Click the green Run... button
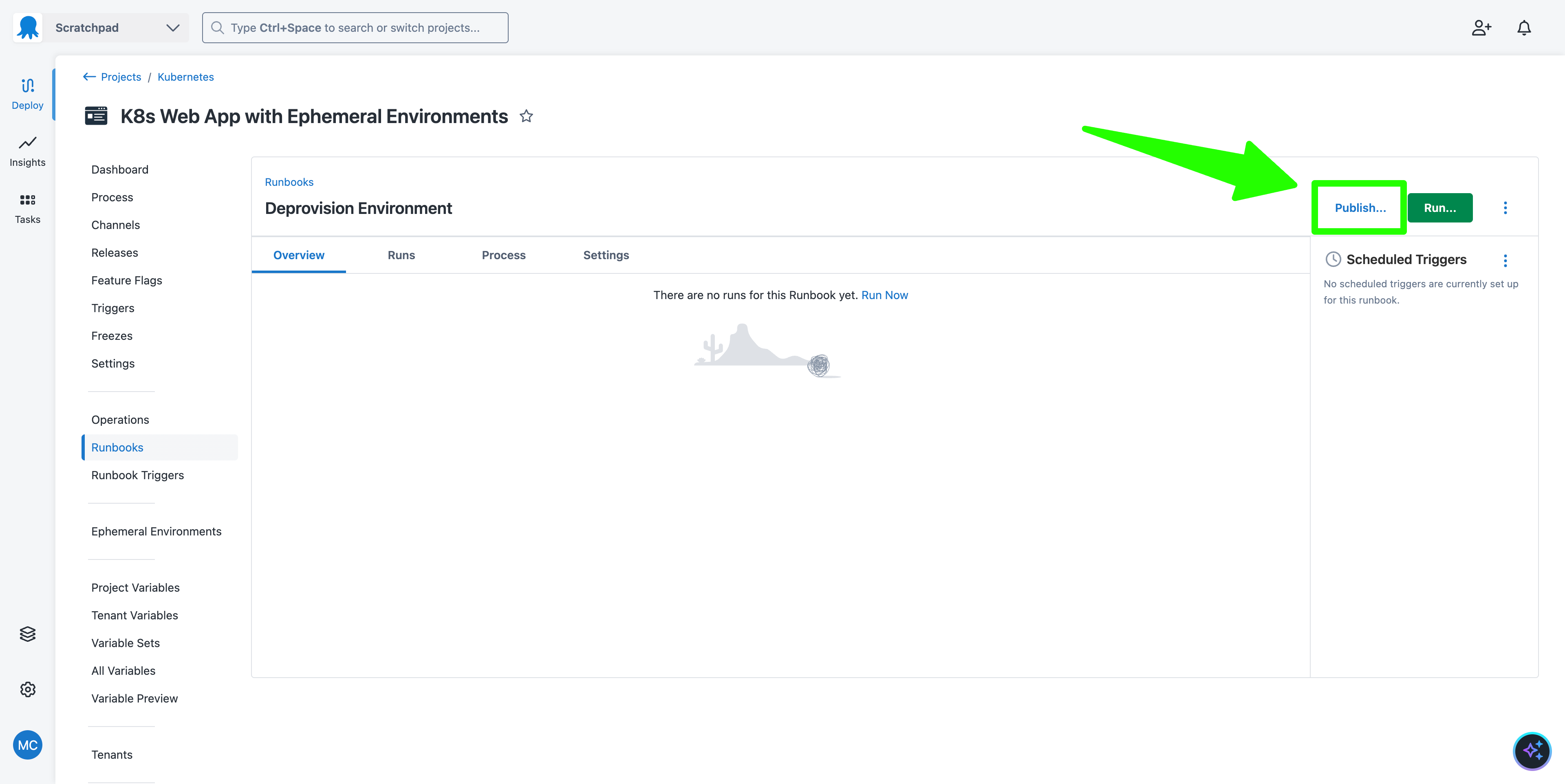Viewport: 1565px width, 784px height. point(1440,208)
